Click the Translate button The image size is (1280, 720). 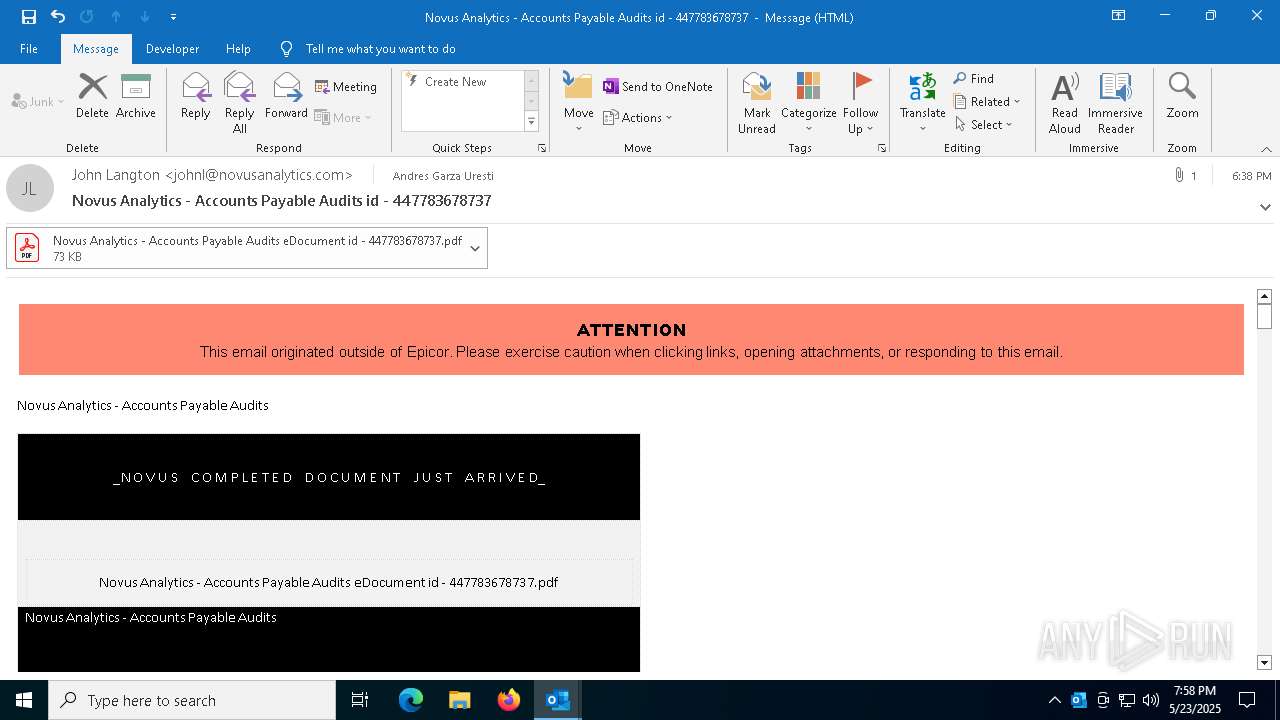(x=922, y=103)
